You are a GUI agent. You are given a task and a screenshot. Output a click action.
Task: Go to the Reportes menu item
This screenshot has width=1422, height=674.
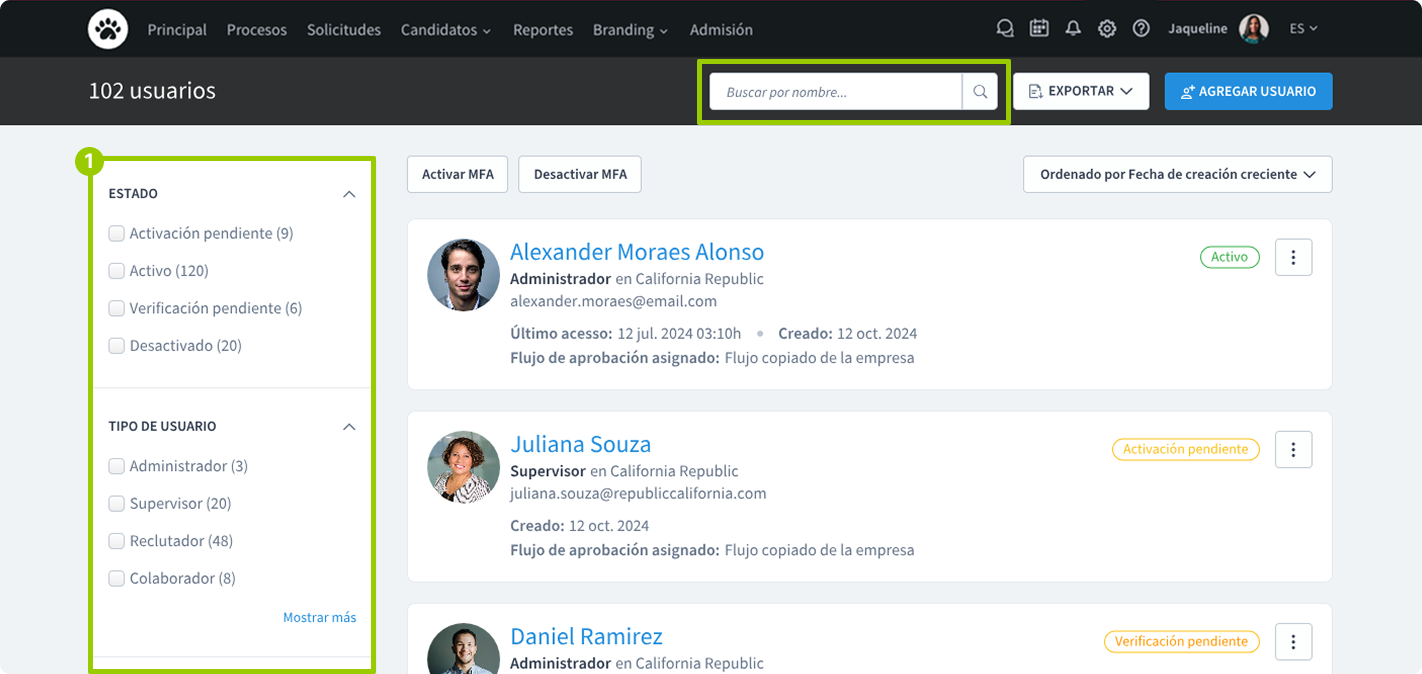click(x=543, y=30)
